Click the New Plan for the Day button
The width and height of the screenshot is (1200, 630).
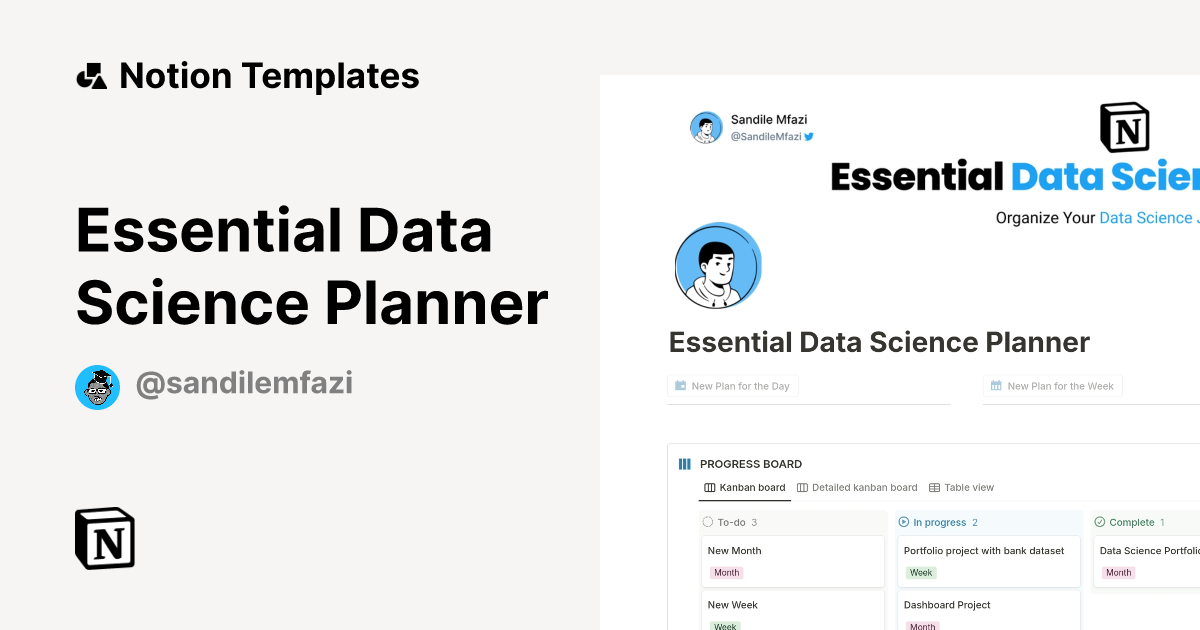733,385
